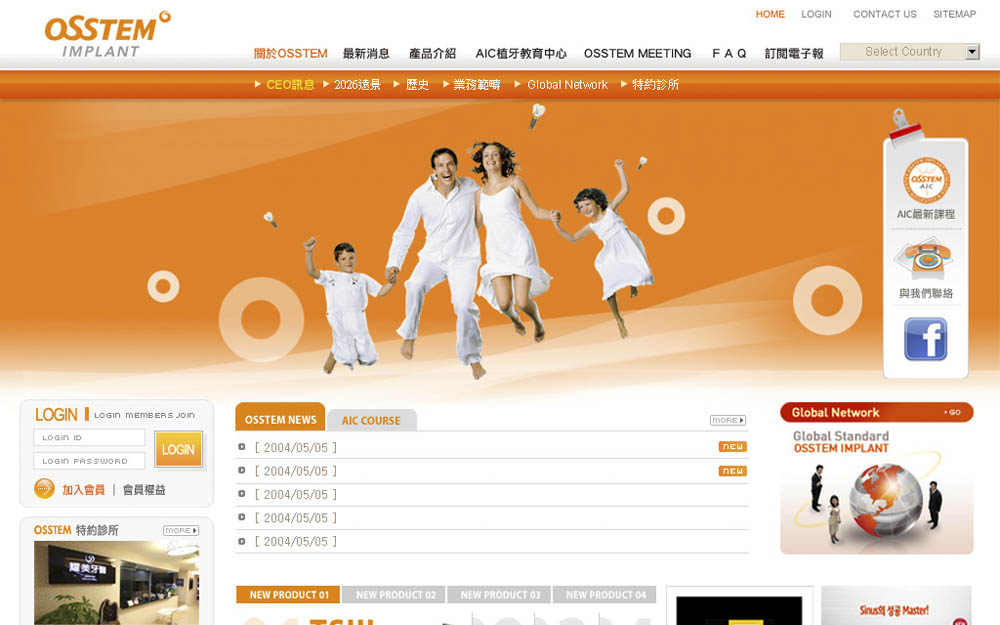Viewport: 1000px width, 625px height.
Task: Open the AIC latest courses badge icon
Action: click(926, 180)
